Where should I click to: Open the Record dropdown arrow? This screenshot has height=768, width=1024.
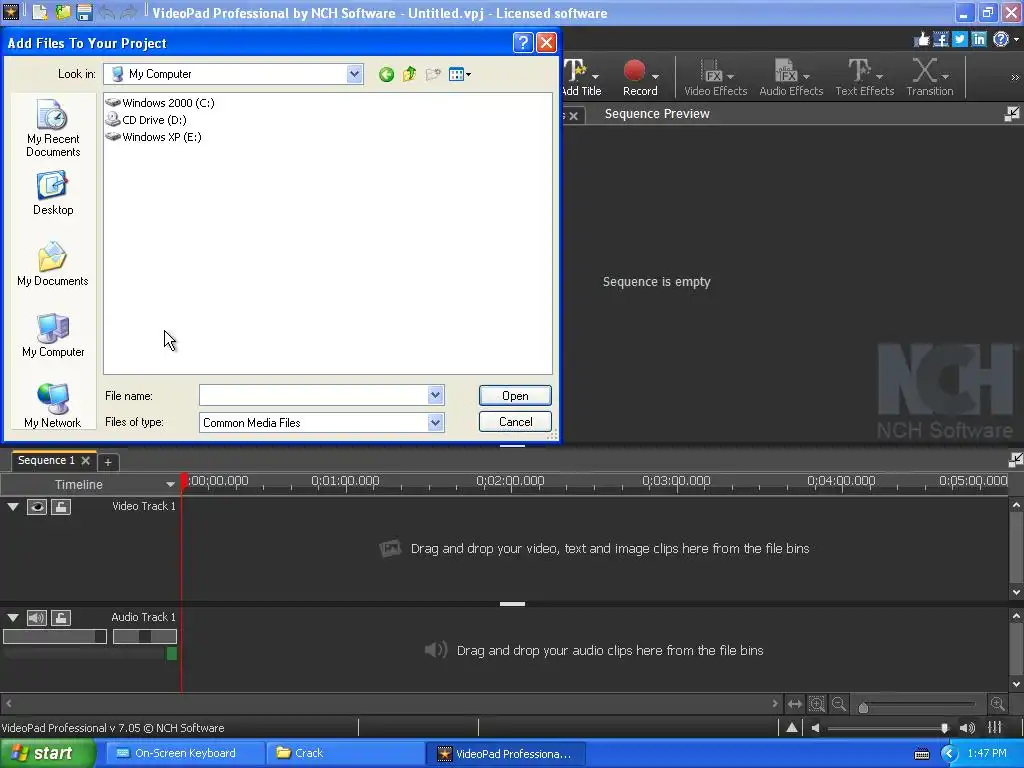tap(655, 77)
